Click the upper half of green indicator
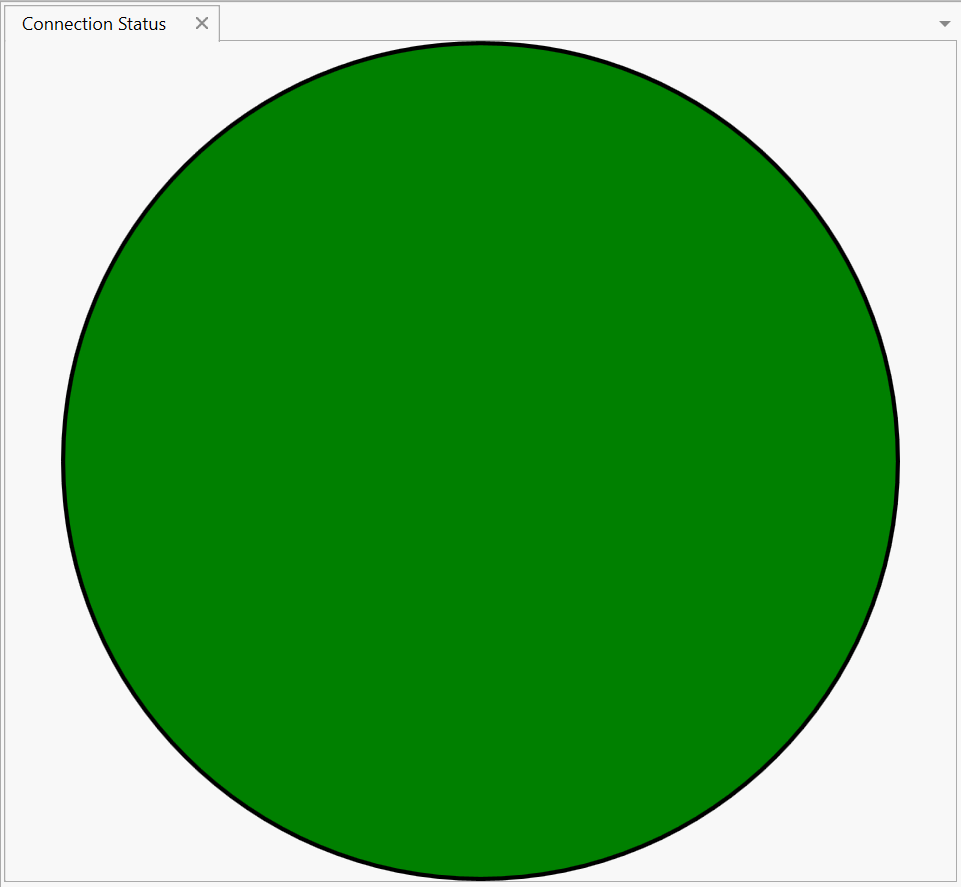 tap(480, 250)
